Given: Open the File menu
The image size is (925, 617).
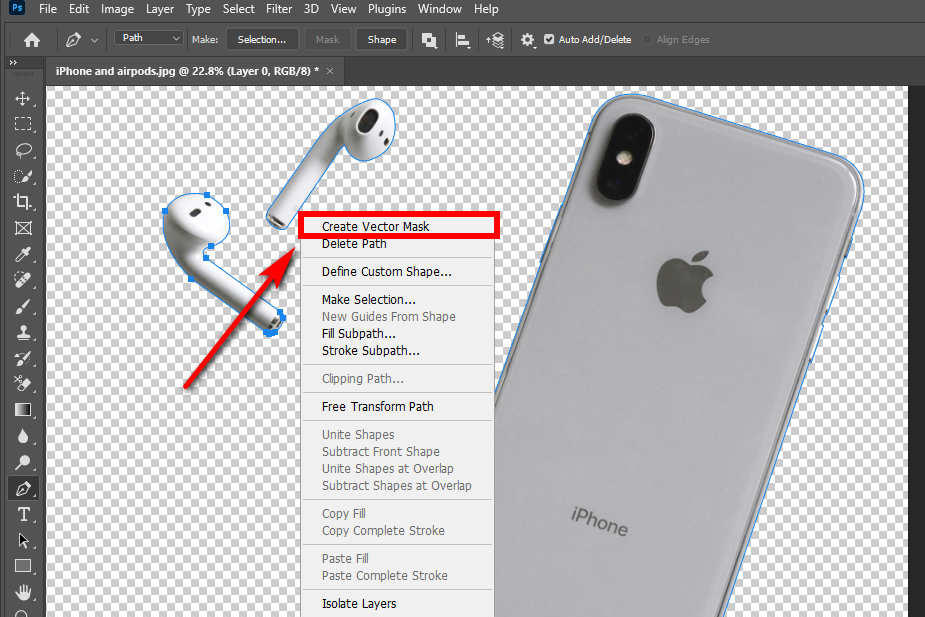Looking at the screenshot, I should [48, 9].
